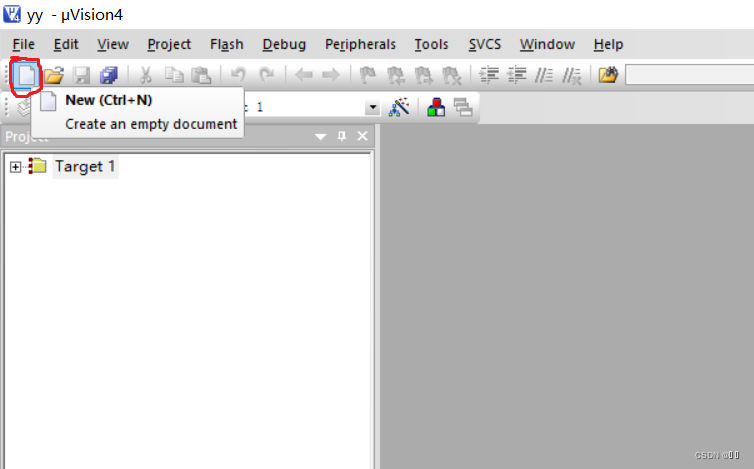Open the Tools menu

[431, 44]
